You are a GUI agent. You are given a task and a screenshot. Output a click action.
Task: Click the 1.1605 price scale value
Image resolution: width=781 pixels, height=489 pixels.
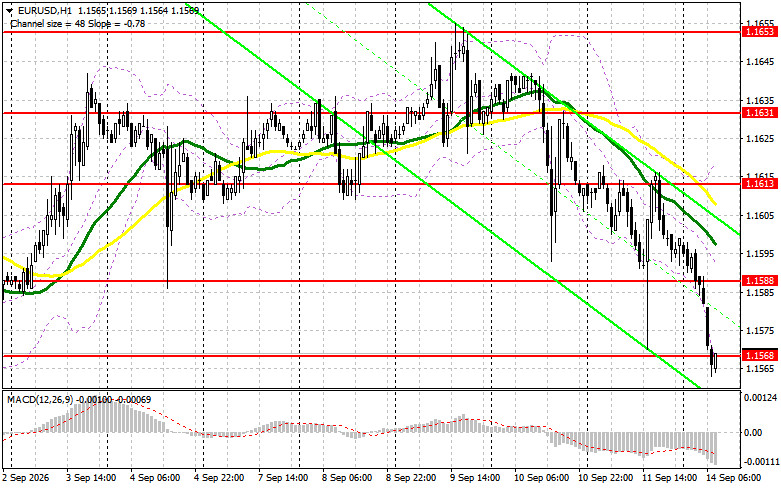coord(760,216)
